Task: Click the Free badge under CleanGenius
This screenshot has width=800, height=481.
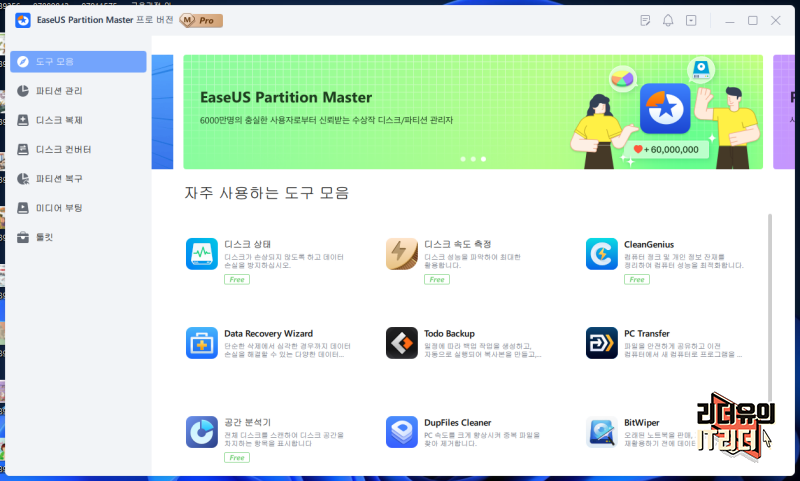Action: tap(637, 280)
